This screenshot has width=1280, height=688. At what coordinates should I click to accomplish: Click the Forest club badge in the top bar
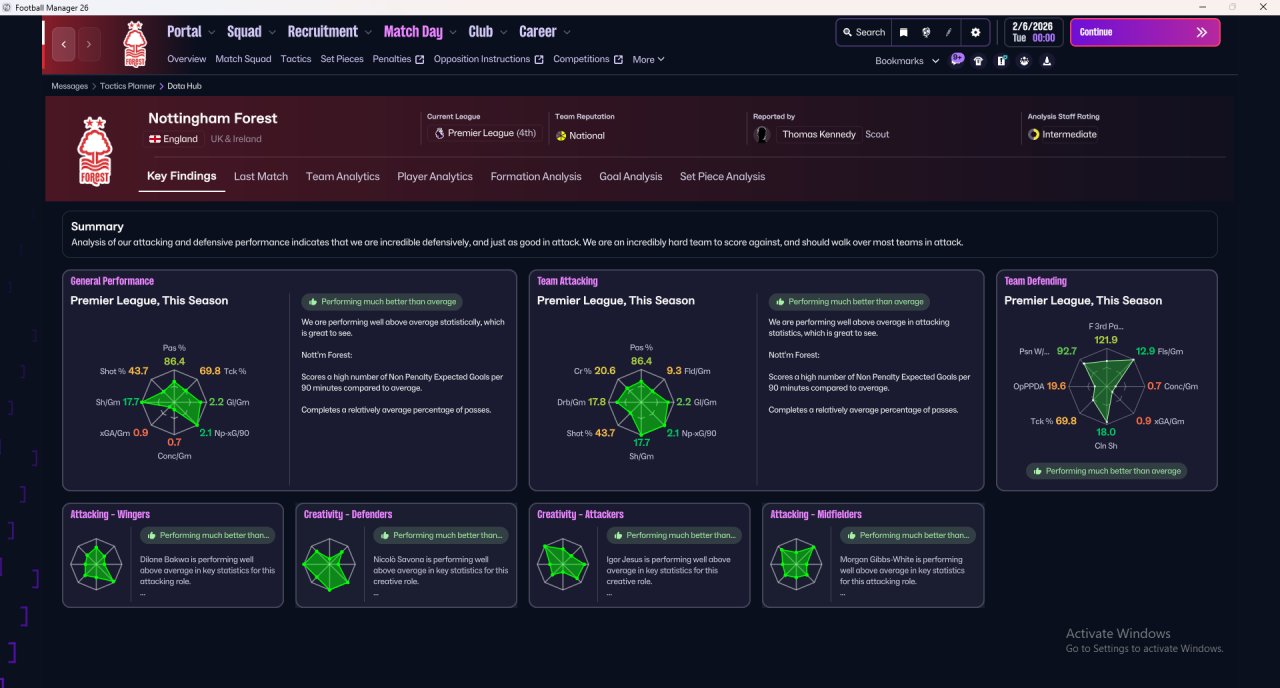point(134,44)
